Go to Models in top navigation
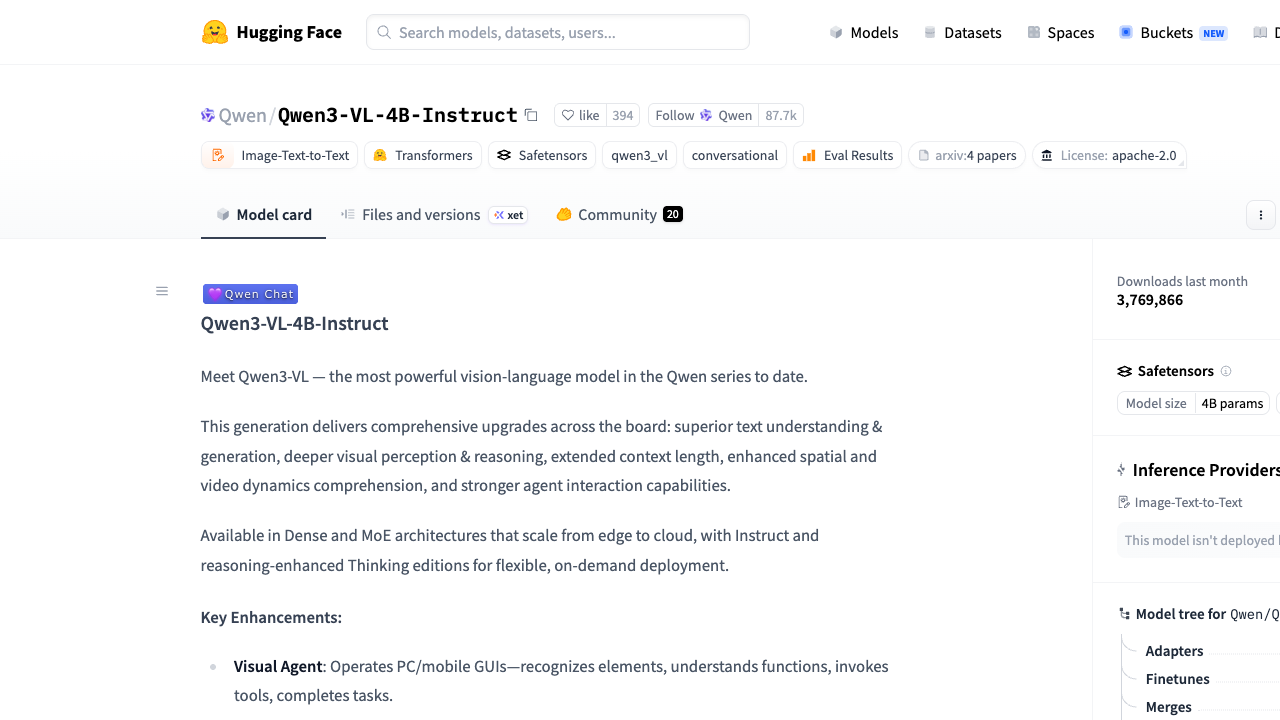Screen dimensions: 1280x720 pyautogui.click(x=864, y=32)
